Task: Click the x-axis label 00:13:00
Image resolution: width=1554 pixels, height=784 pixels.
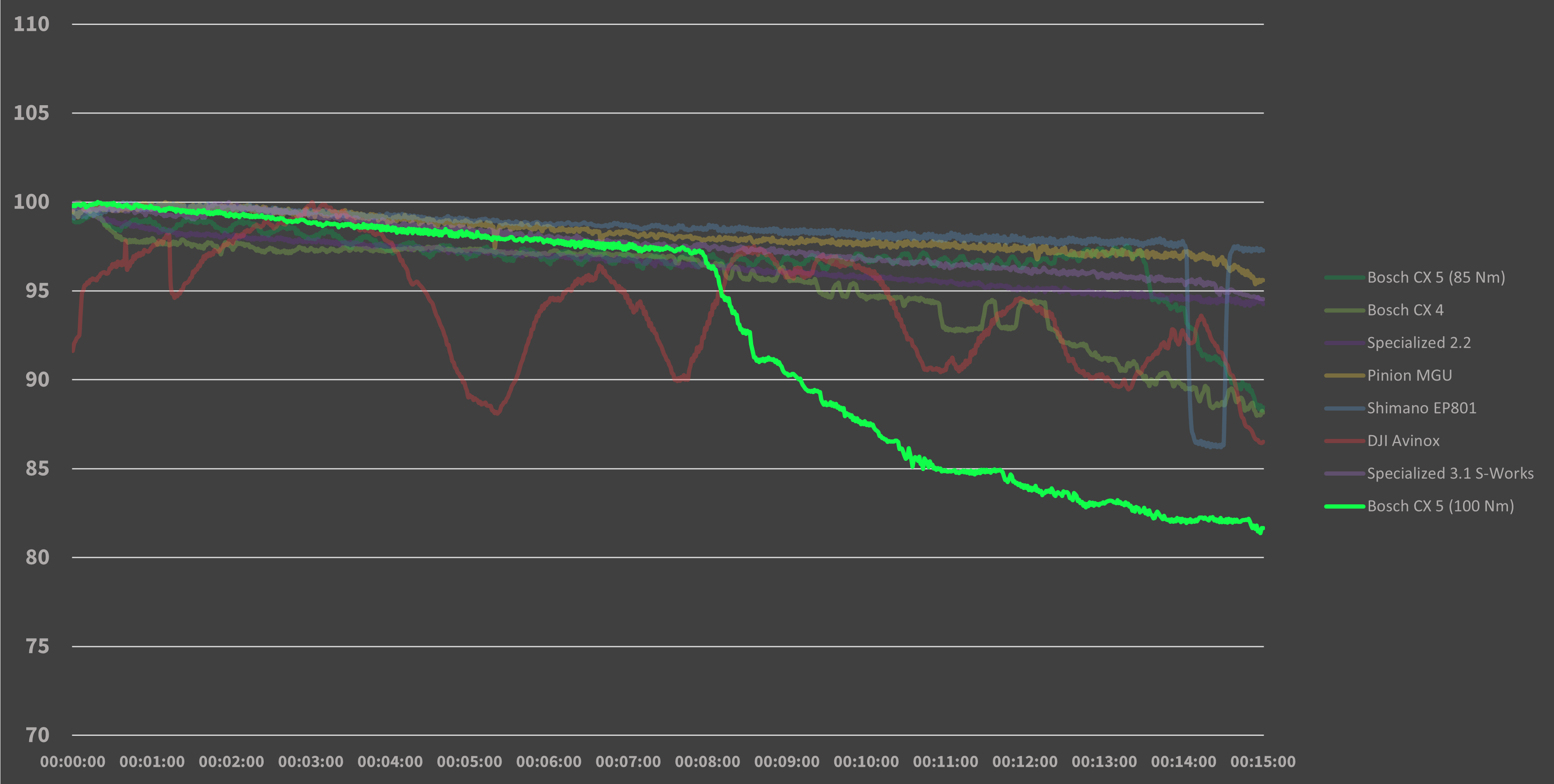Action: click(x=1105, y=762)
